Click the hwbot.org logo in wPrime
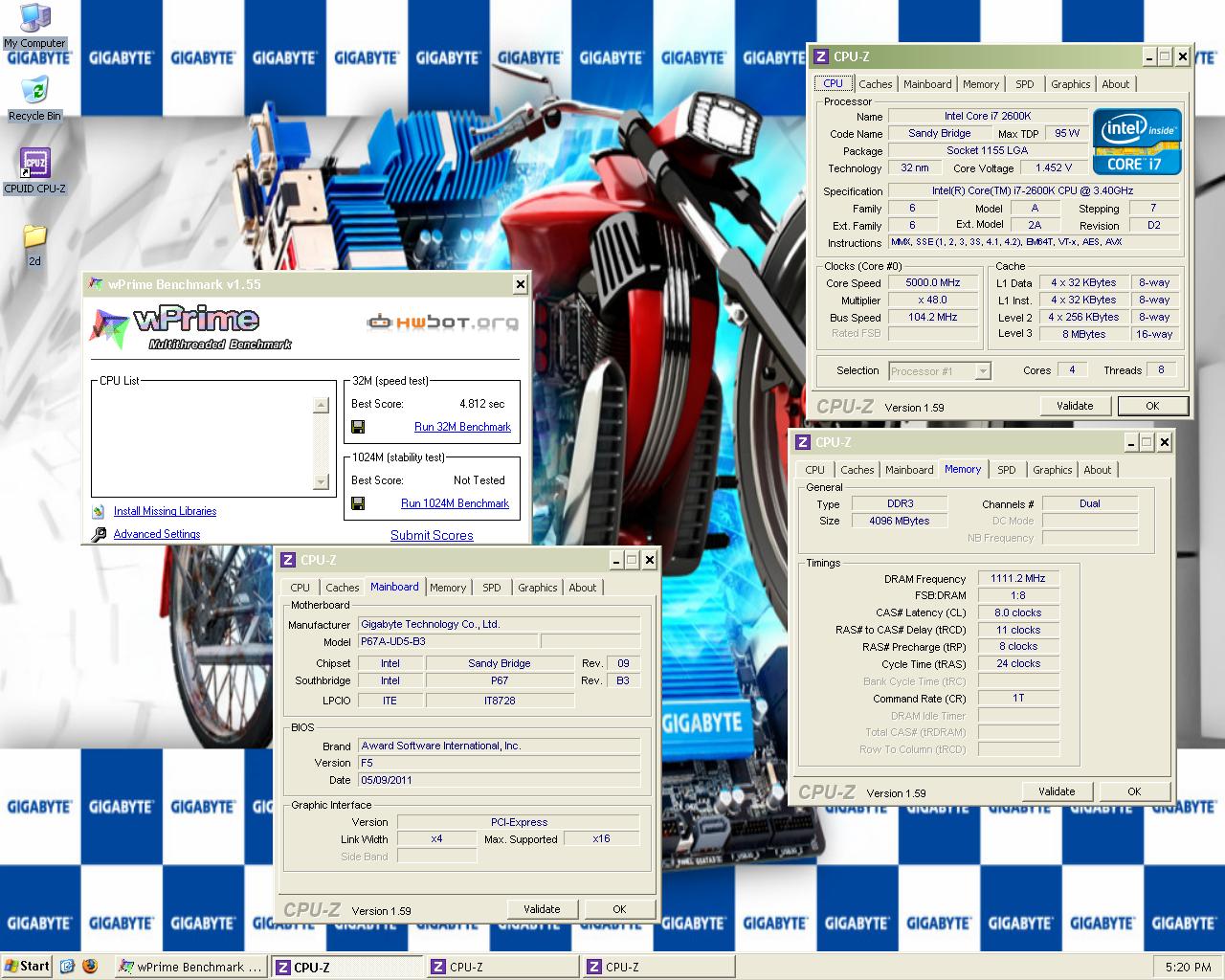 tap(443, 322)
